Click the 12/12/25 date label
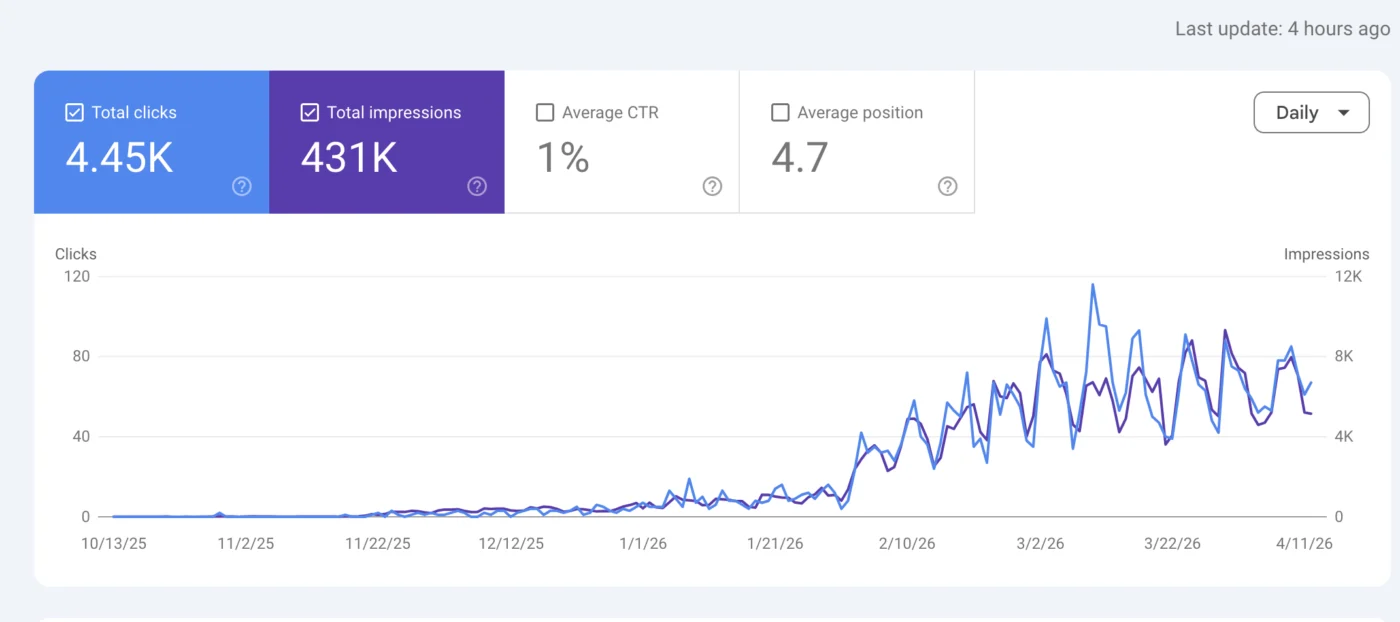 pyautogui.click(x=511, y=544)
